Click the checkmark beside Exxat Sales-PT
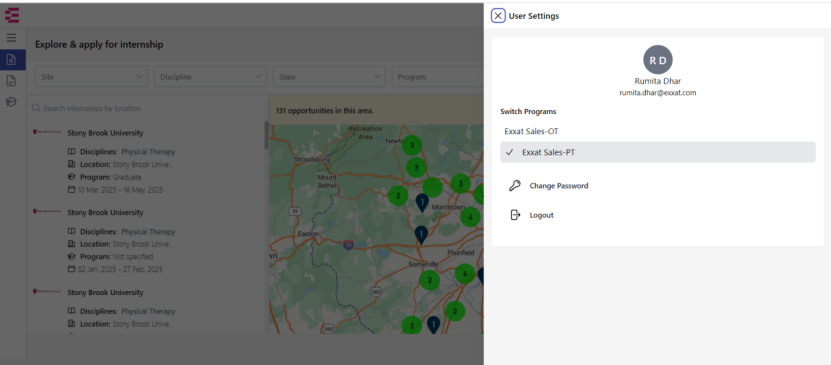This screenshot has height=365, width=831. point(510,152)
